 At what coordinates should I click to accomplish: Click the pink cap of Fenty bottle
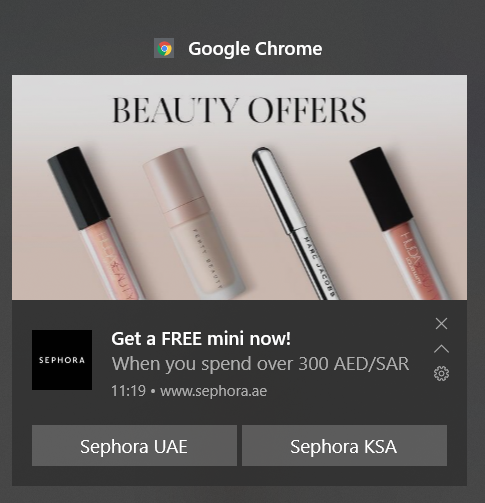(x=175, y=188)
